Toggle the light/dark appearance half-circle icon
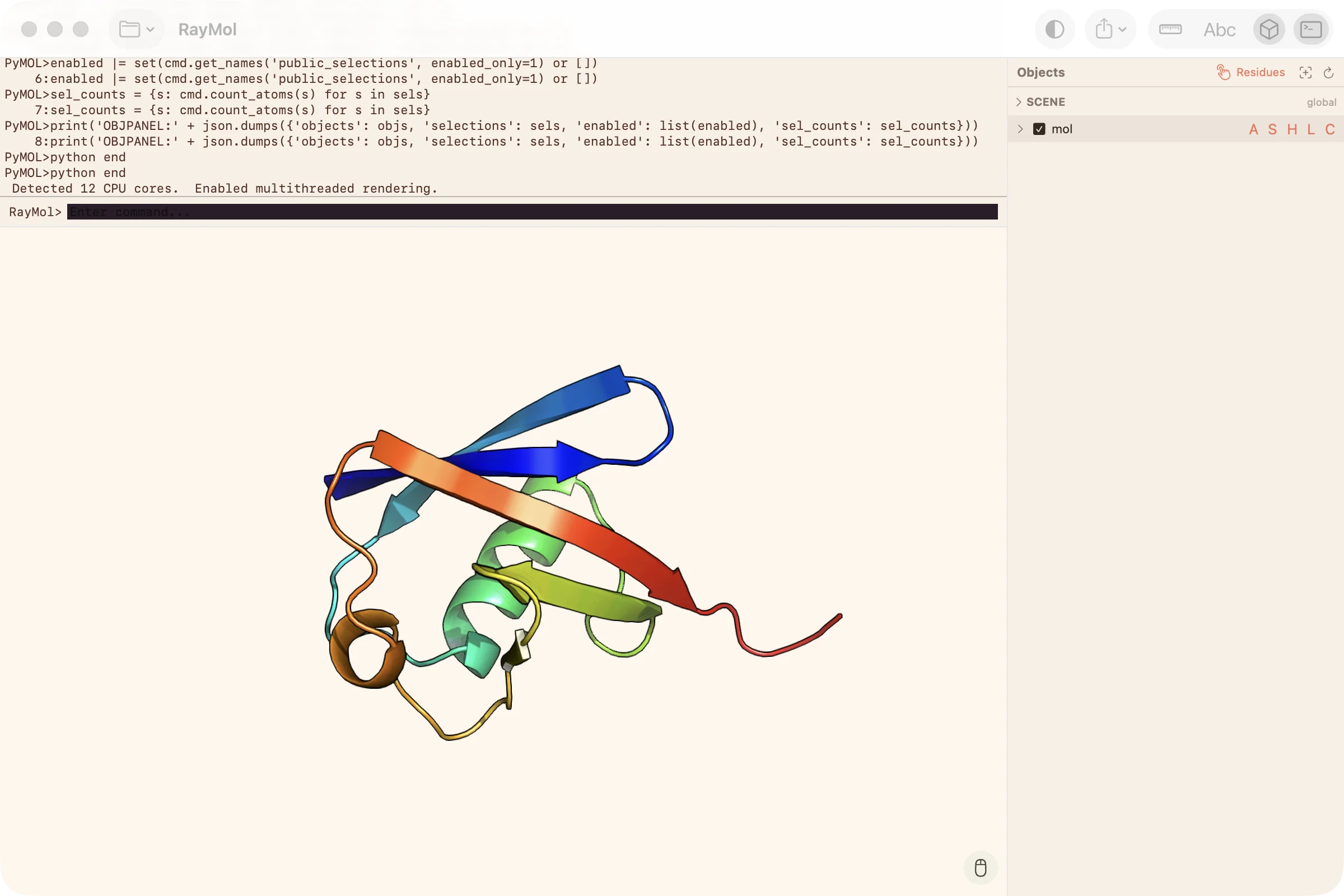Viewport: 1344px width, 896px height. click(x=1054, y=29)
